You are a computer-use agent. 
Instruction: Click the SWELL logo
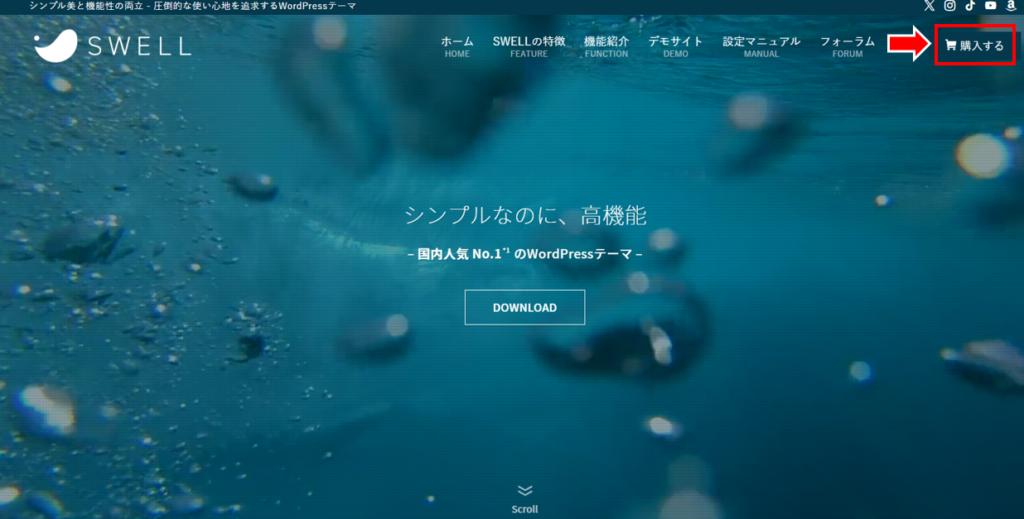point(112,45)
